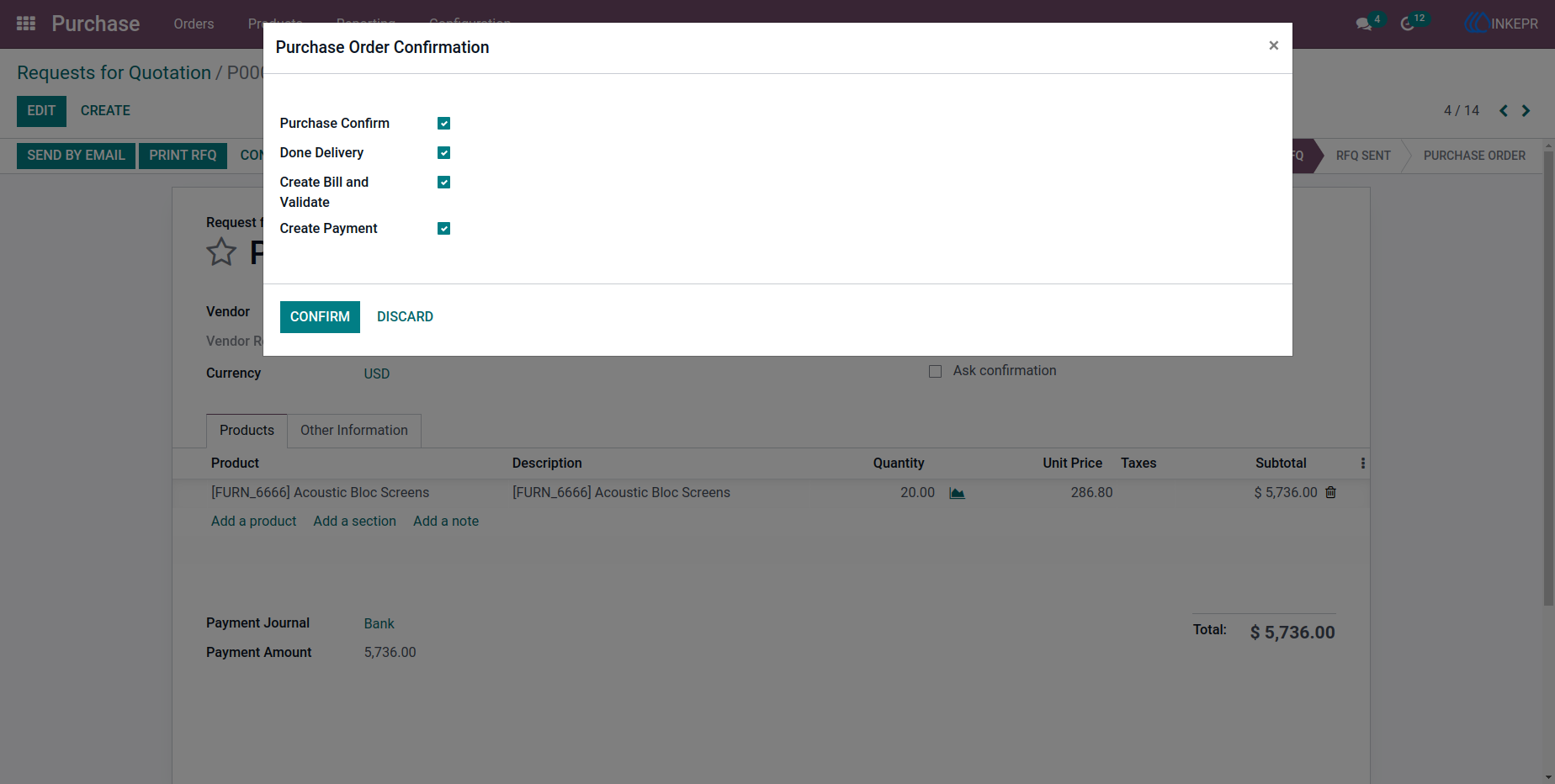Close the Purchase Order Confirmation dialog
Image resolution: width=1555 pixels, height=784 pixels.
tap(1273, 45)
